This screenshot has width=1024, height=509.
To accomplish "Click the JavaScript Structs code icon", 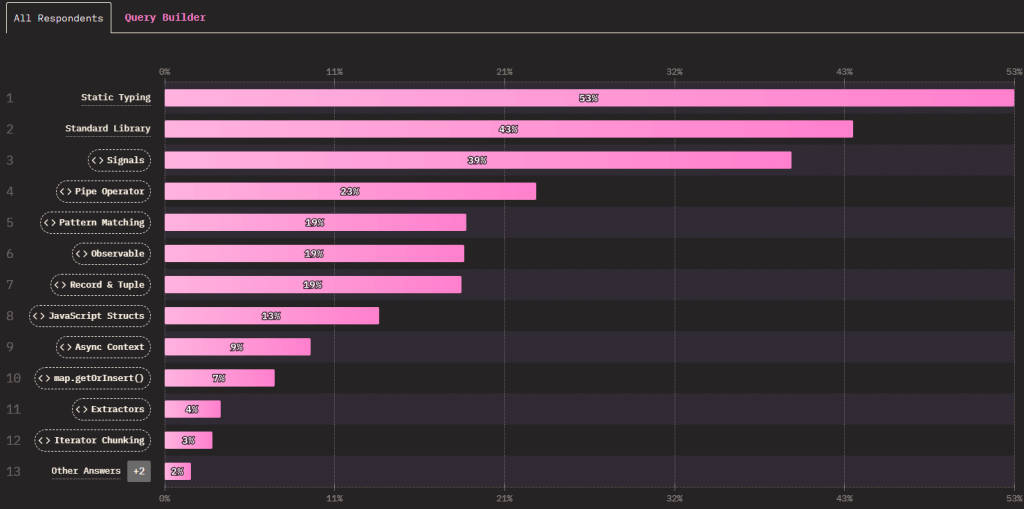I will coord(39,316).
